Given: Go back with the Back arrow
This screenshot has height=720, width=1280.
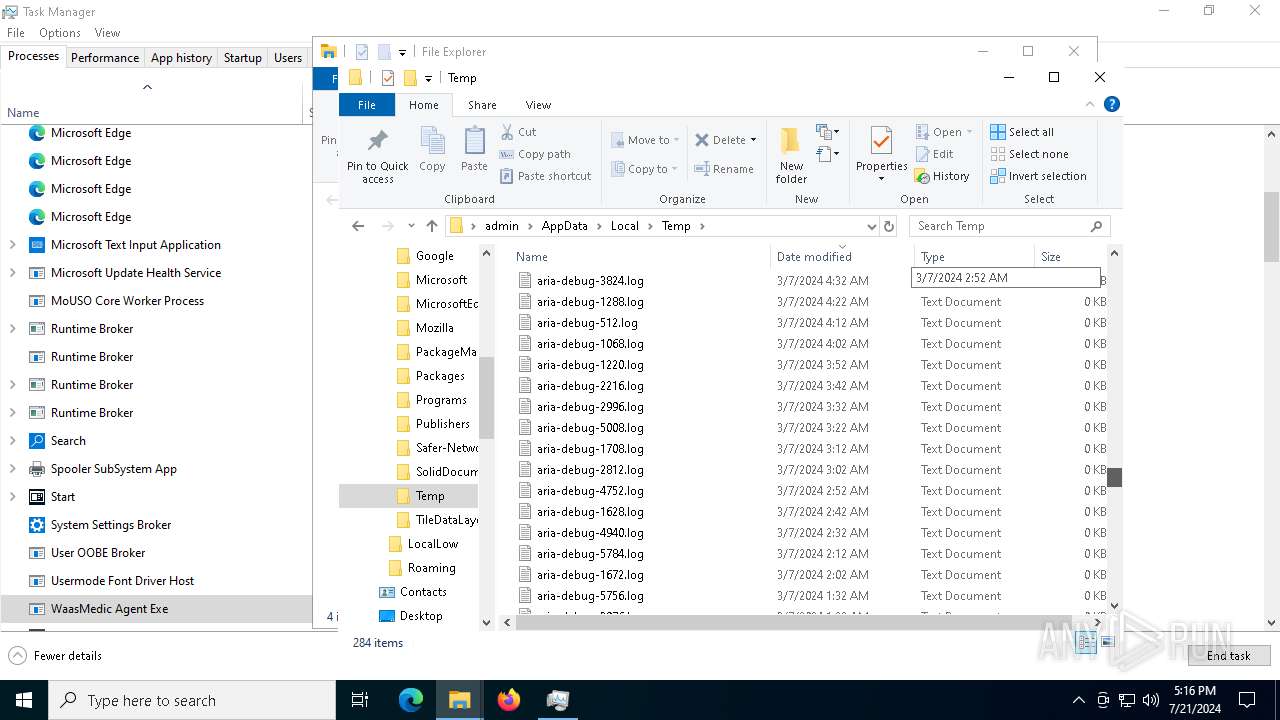Looking at the screenshot, I should tap(358, 226).
